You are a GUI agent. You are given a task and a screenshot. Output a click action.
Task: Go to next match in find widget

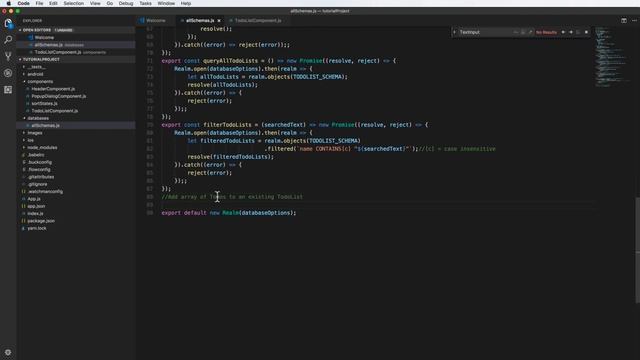coord(571,32)
